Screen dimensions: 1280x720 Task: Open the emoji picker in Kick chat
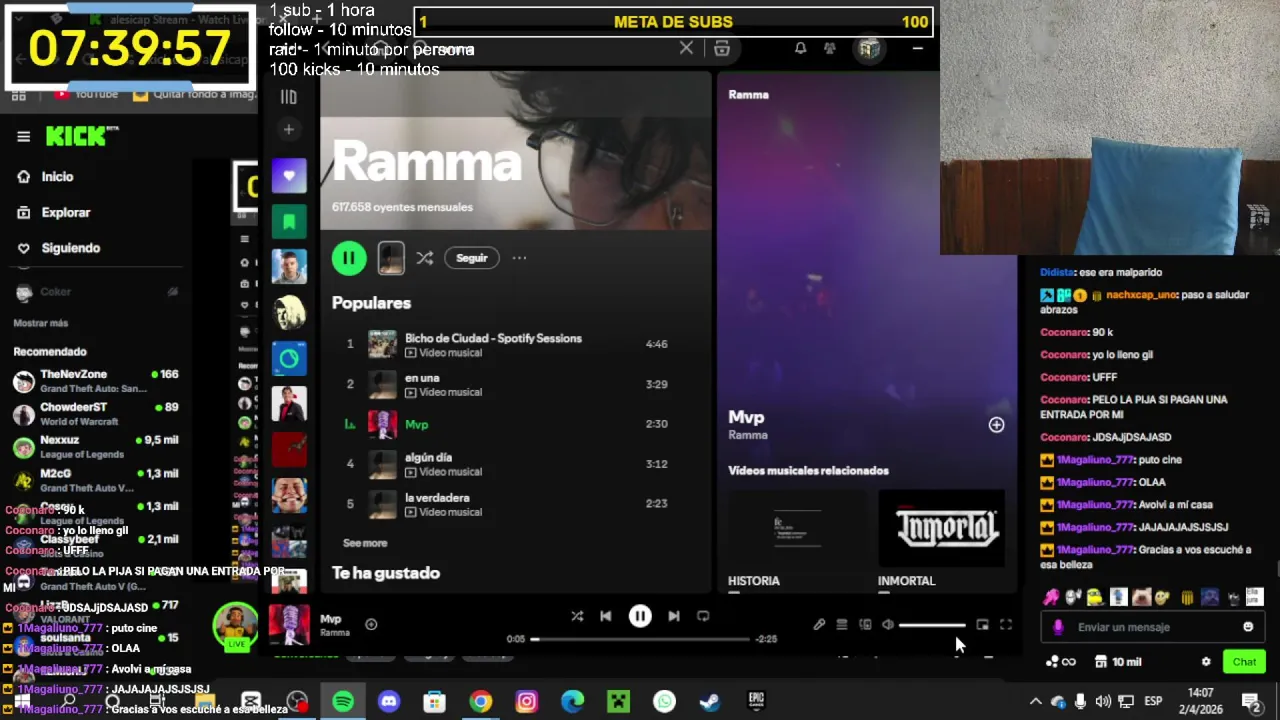1248,627
